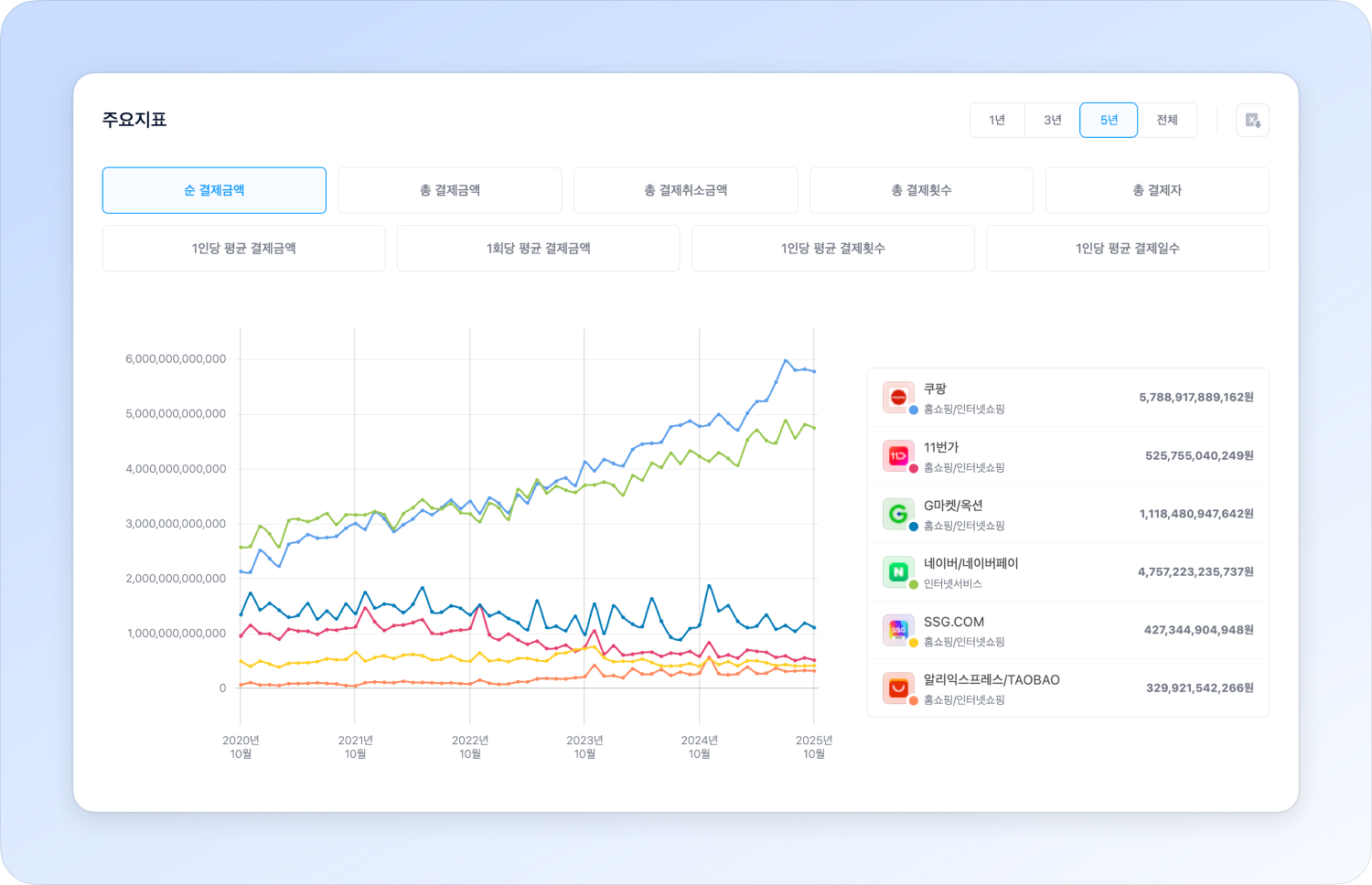Click the 홈쇼핑/인터넷쇼핑 category under SSG.COM
Screen dimensions: 1372x885
pos(964,642)
